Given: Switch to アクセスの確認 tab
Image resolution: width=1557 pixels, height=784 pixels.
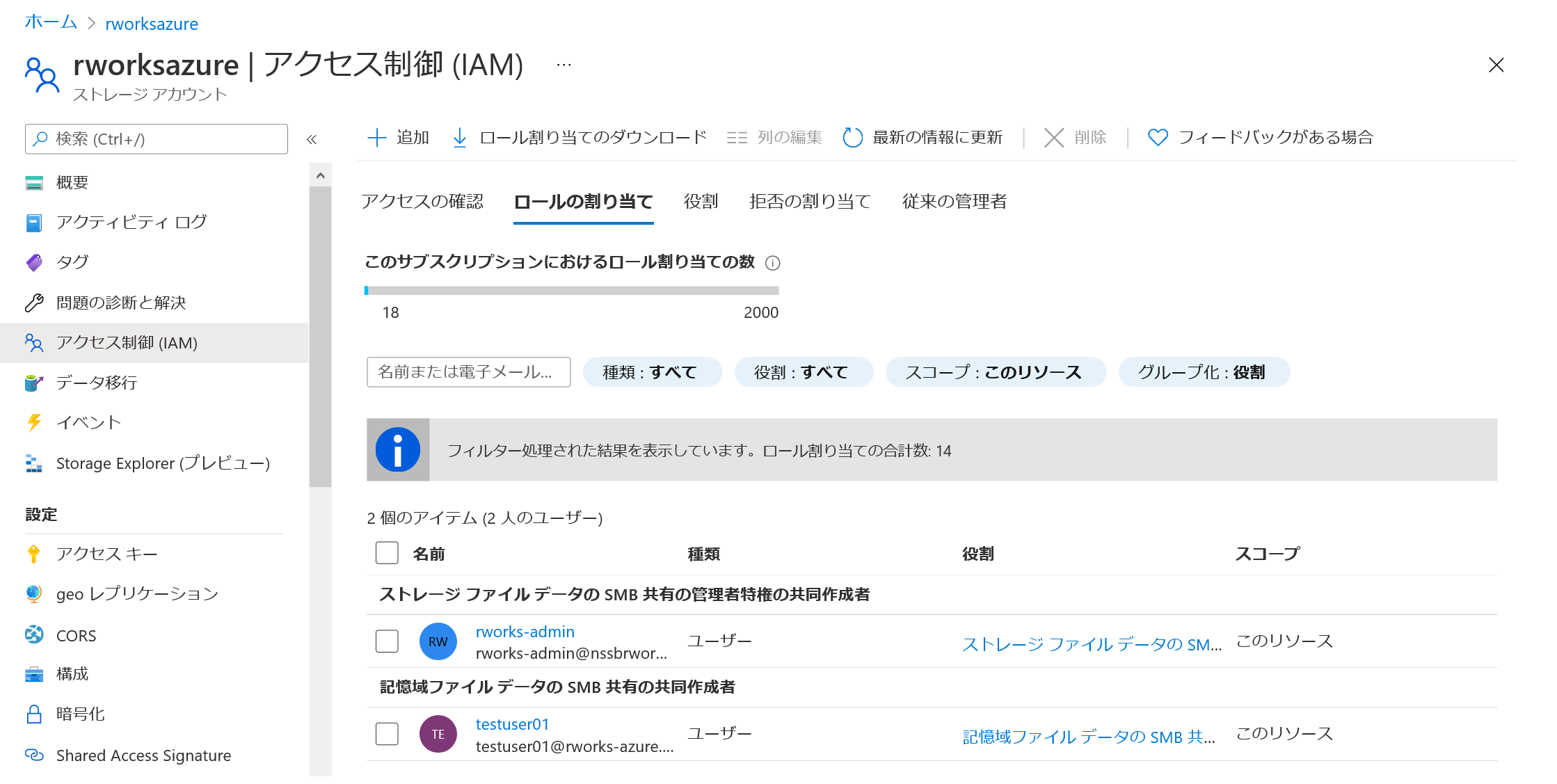Looking at the screenshot, I should pos(422,202).
